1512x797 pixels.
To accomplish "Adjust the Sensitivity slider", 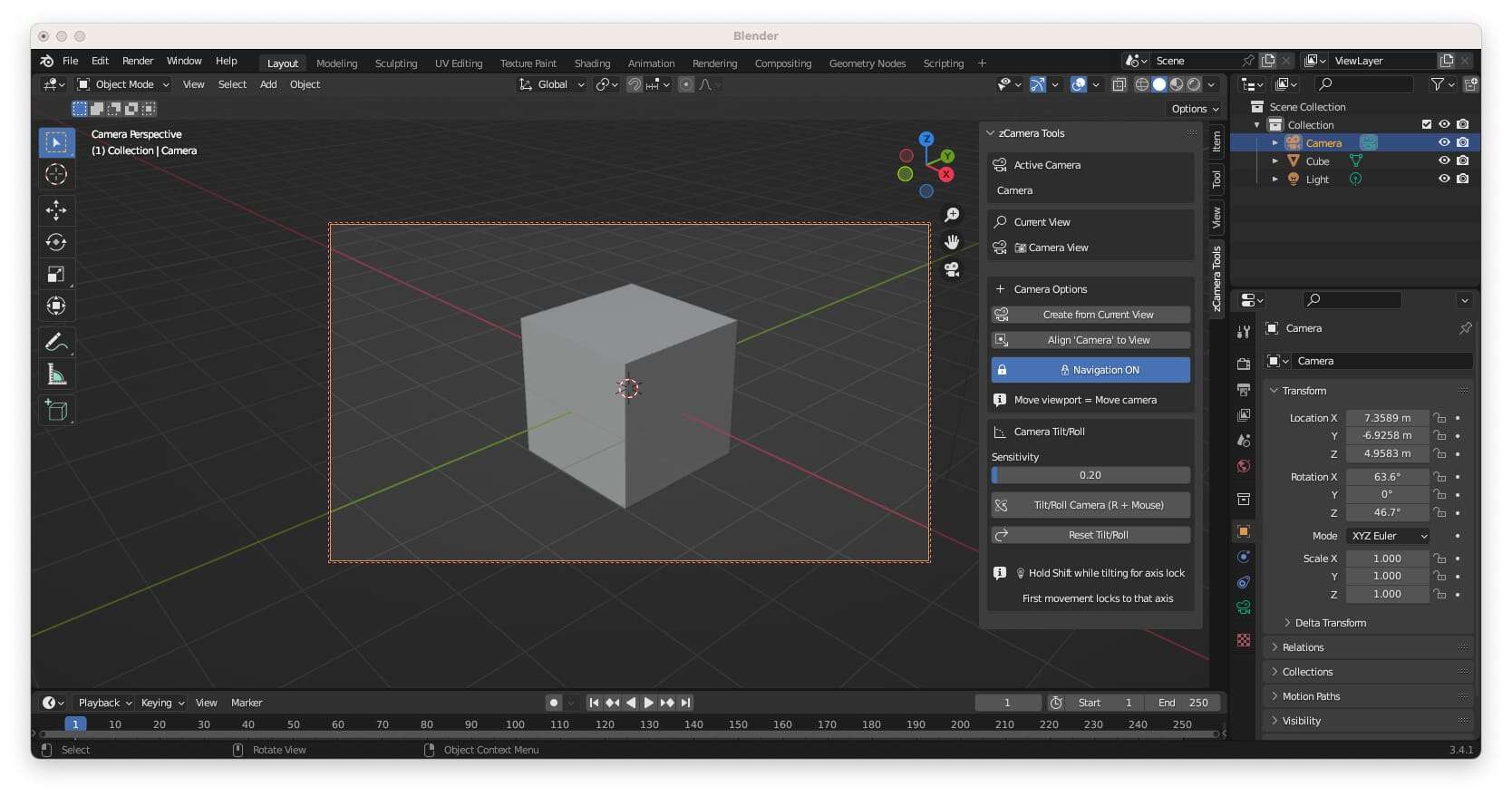I will [x=1090, y=475].
